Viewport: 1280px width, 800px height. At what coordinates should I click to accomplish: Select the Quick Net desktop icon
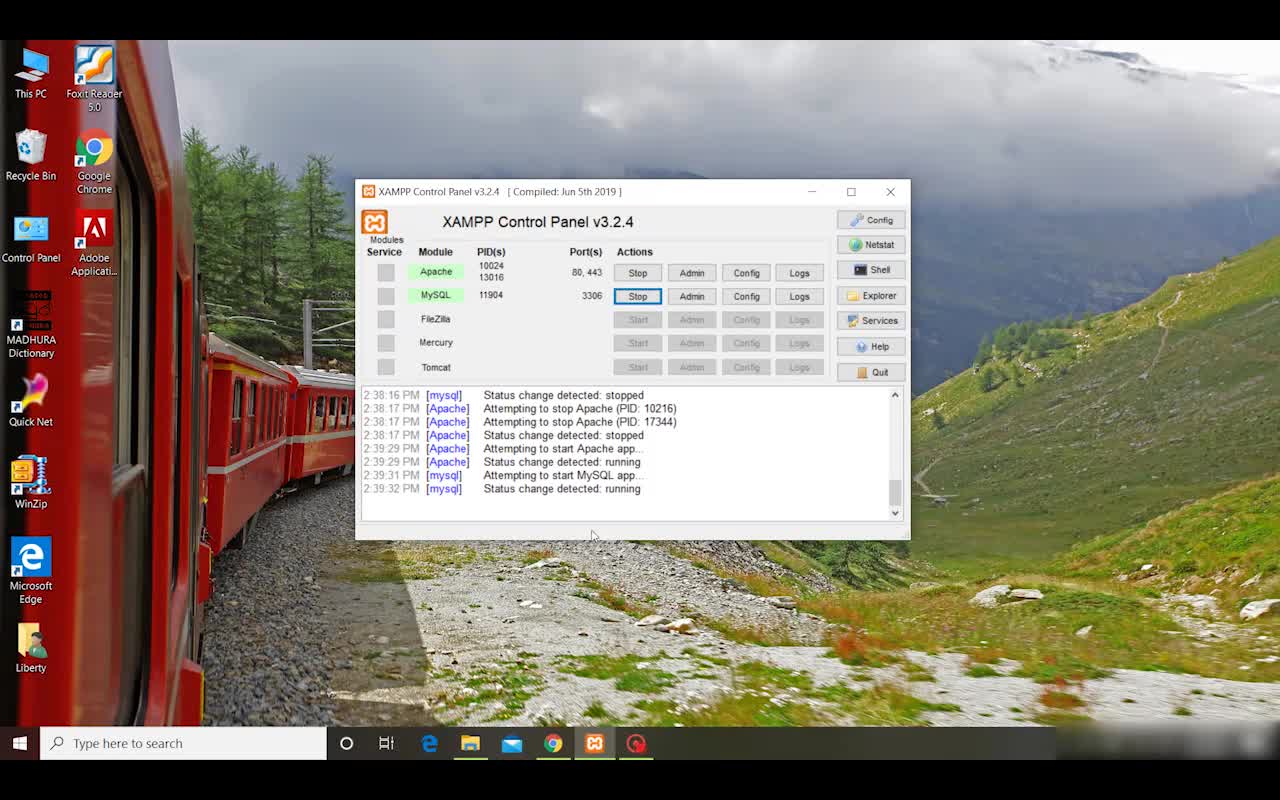[x=31, y=401]
